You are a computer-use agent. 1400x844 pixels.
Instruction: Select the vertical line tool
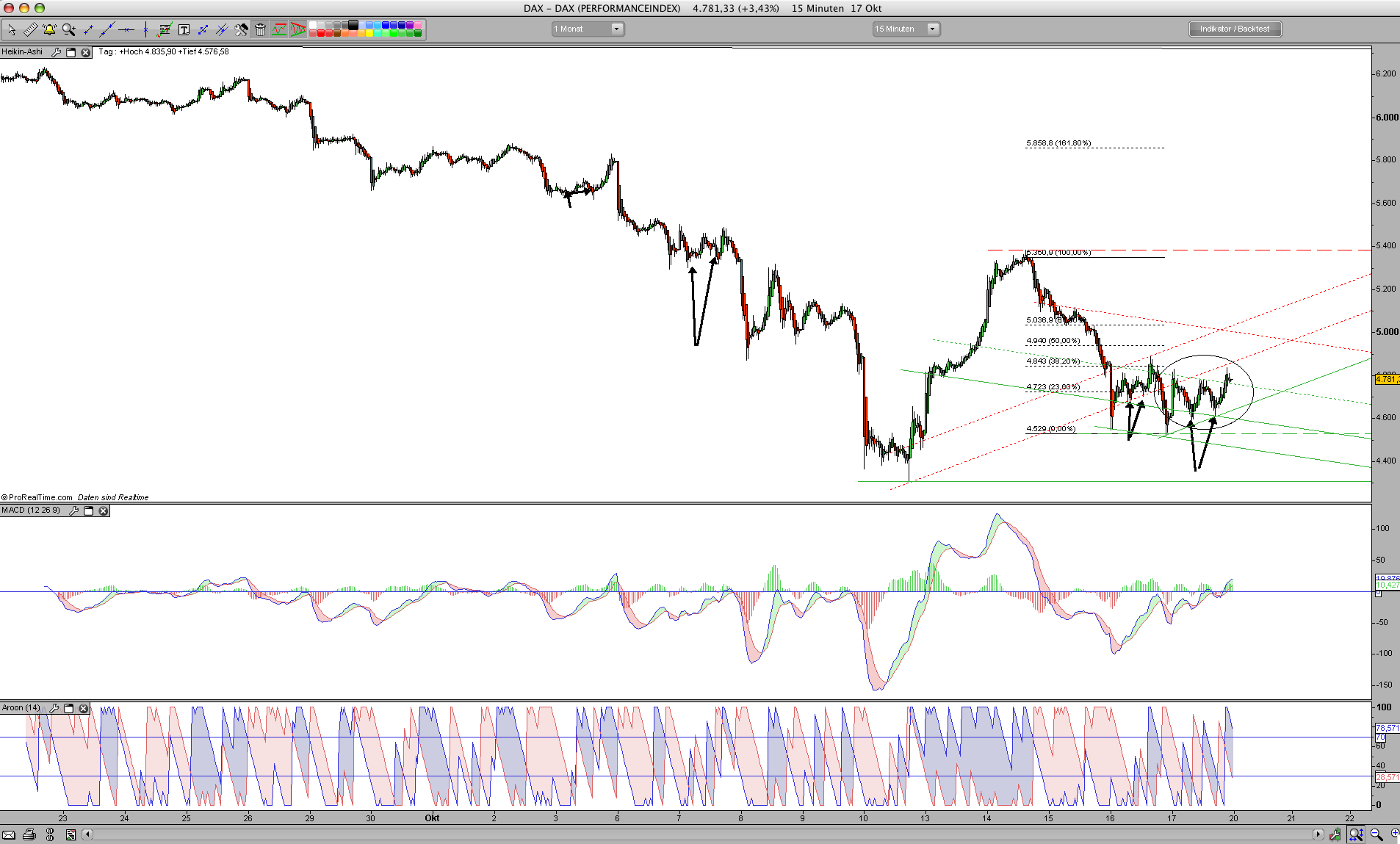pos(145,29)
